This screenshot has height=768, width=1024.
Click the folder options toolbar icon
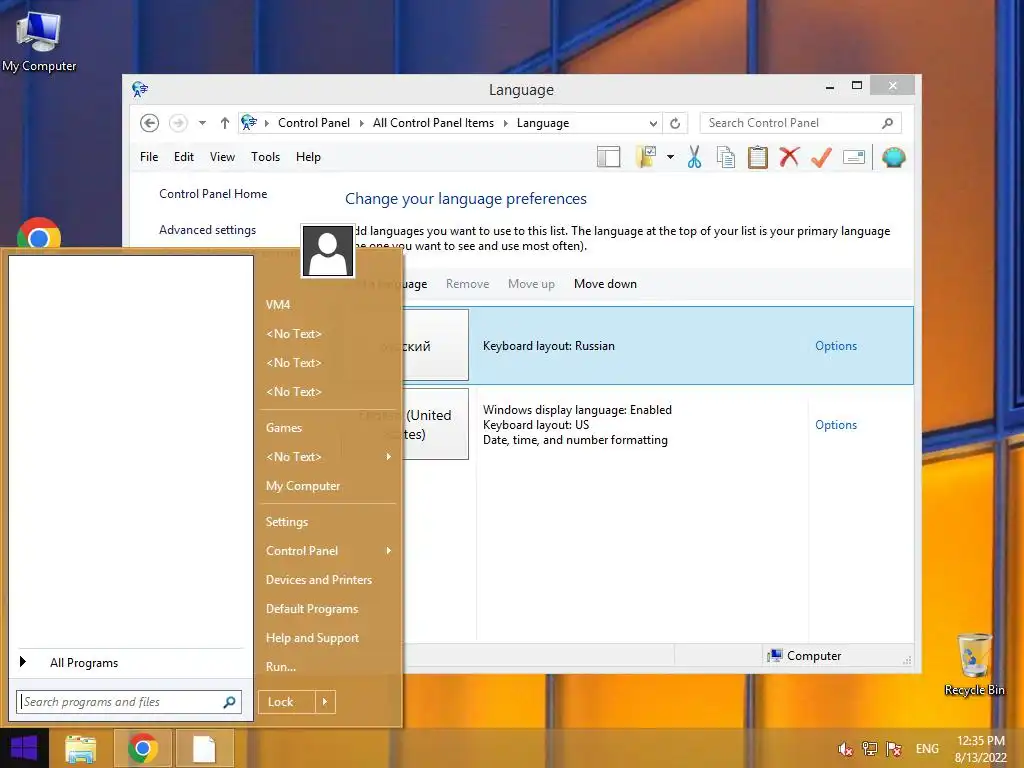pos(646,157)
